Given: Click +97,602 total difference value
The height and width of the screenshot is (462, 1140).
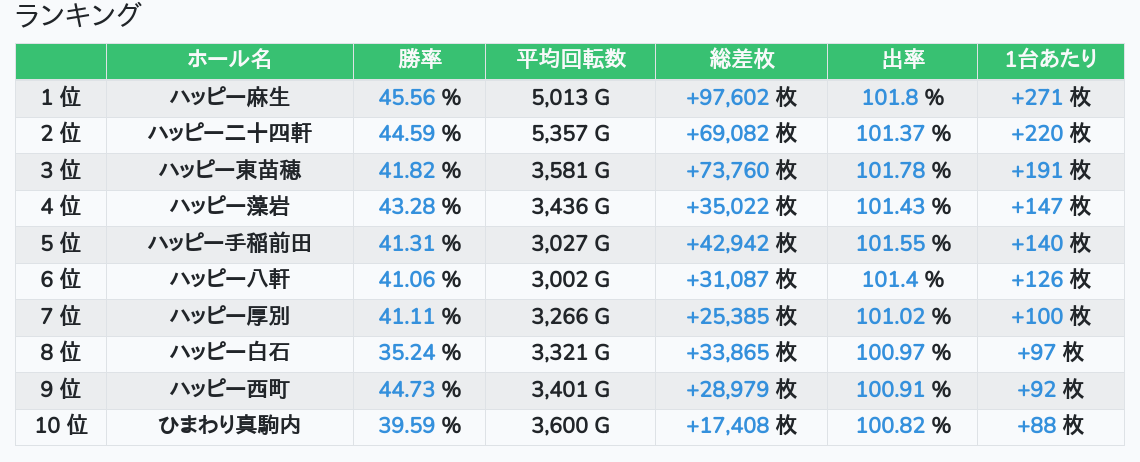Looking at the screenshot, I should (728, 97).
